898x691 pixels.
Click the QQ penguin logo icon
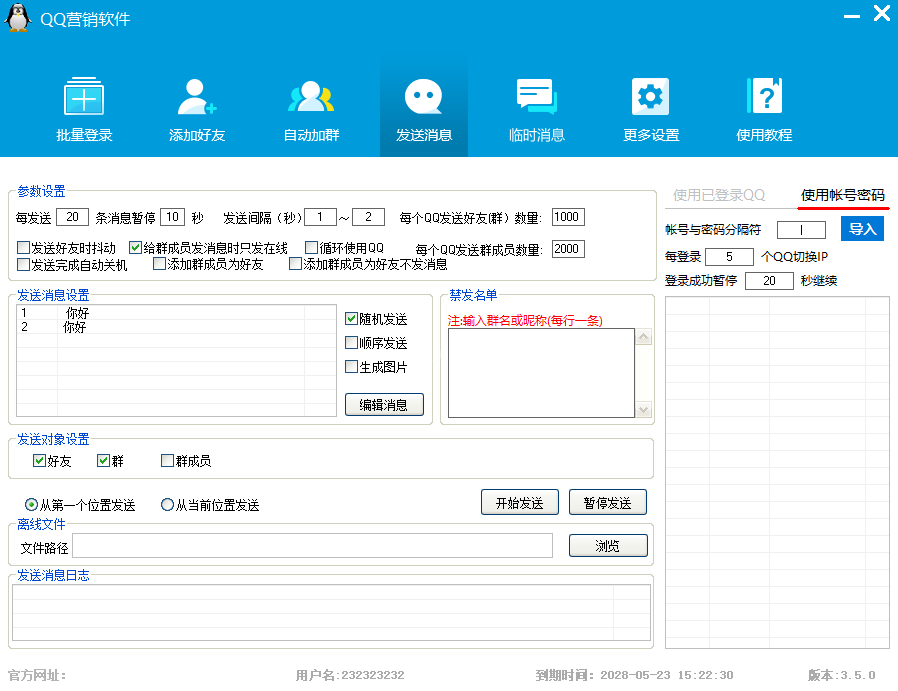(19, 18)
